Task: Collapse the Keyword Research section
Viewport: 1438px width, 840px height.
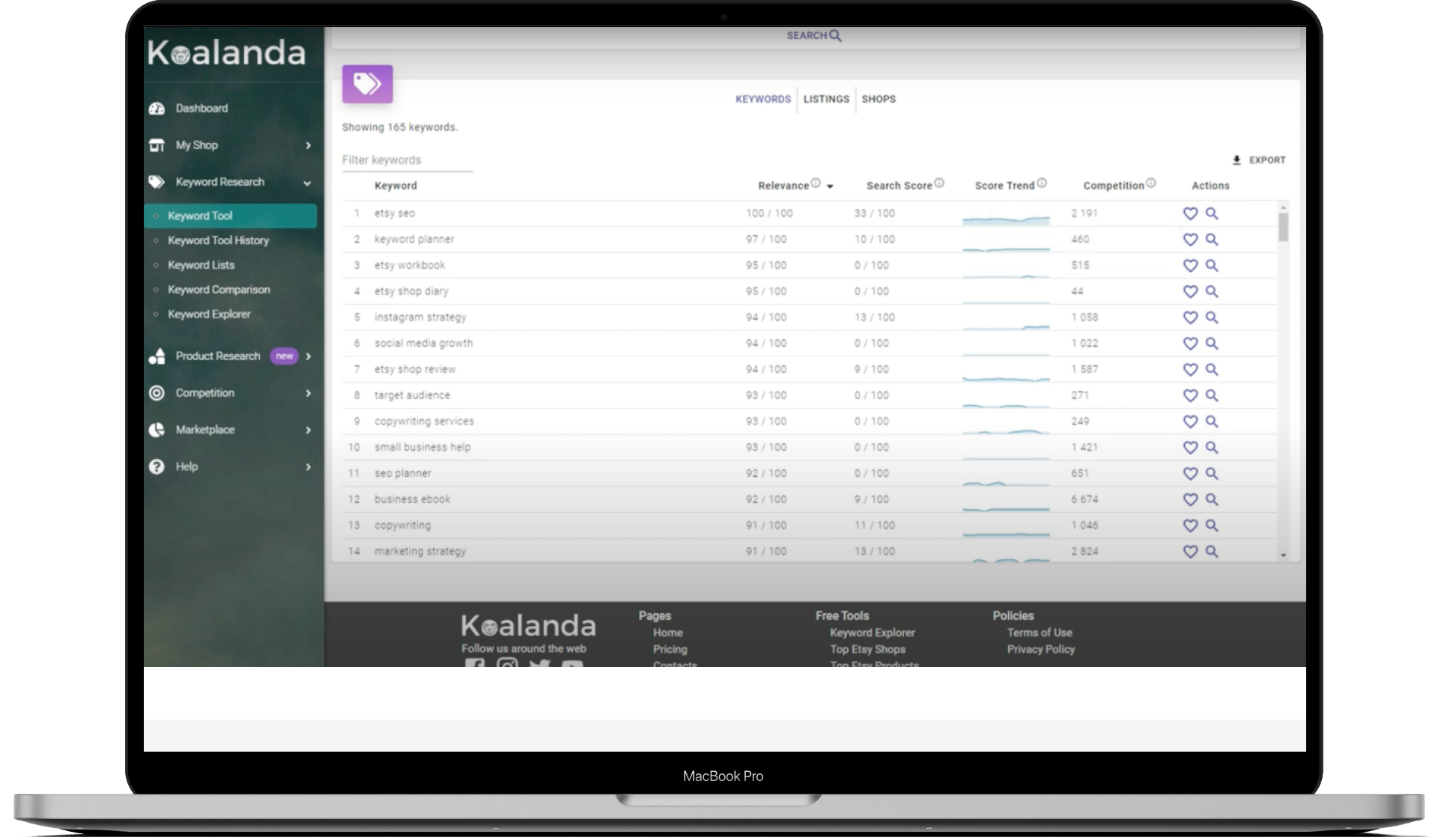Action: coord(307,183)
